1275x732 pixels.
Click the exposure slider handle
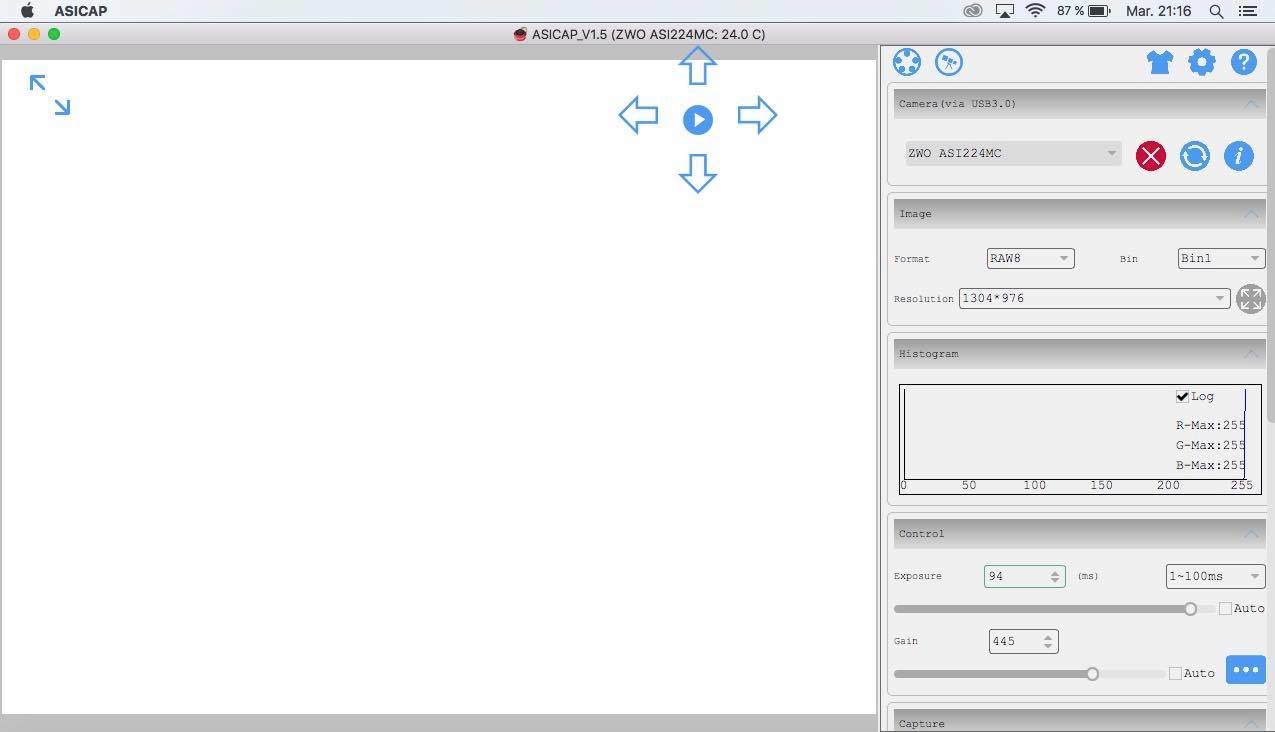coord(1190,609)
